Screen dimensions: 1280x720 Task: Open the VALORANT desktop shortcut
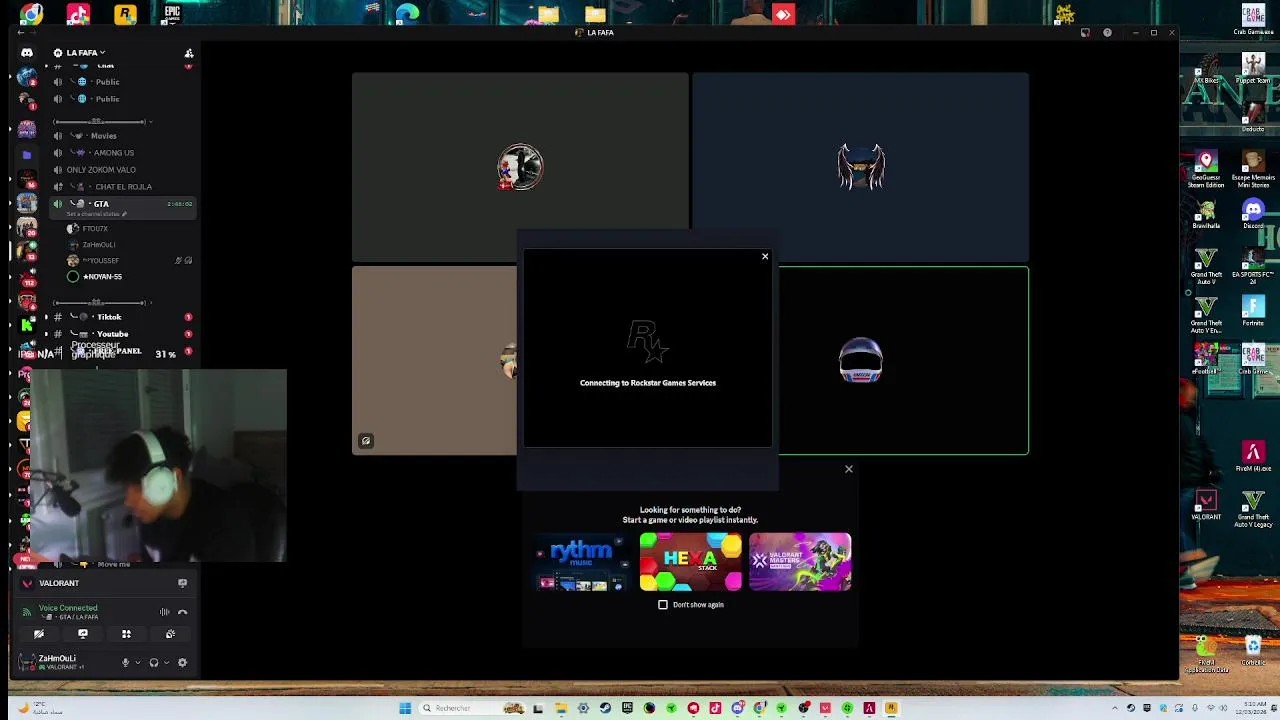coord(1206,504)
